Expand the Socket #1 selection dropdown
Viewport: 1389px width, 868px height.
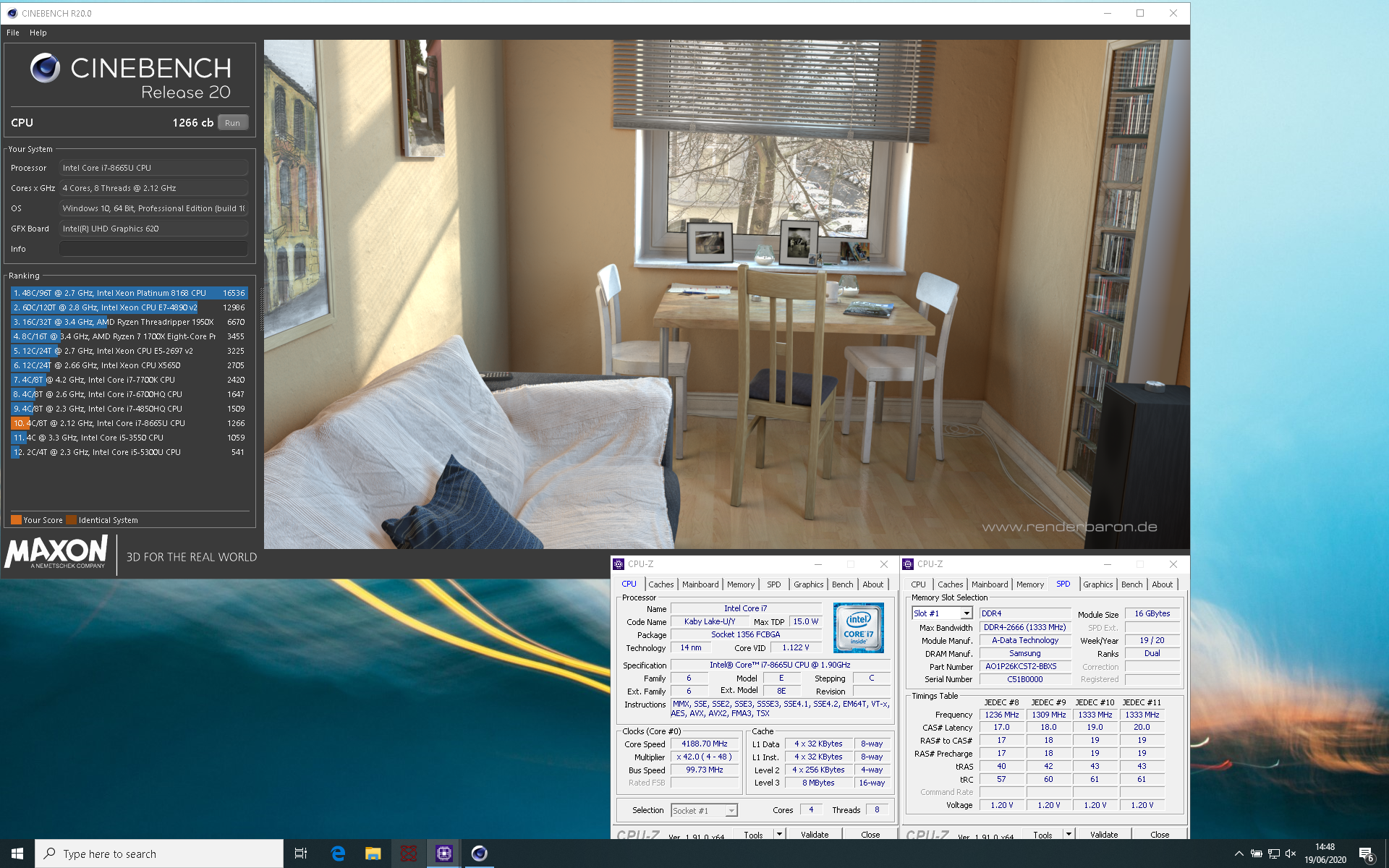(x=731, y=811)
